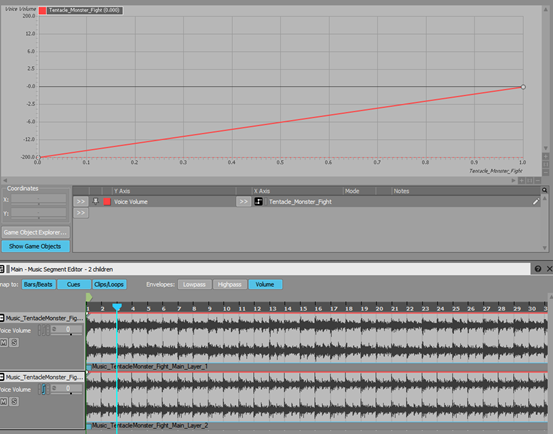Click RTPC list scroll-up arrow
The image size is (553, 434).
point(545,198)
